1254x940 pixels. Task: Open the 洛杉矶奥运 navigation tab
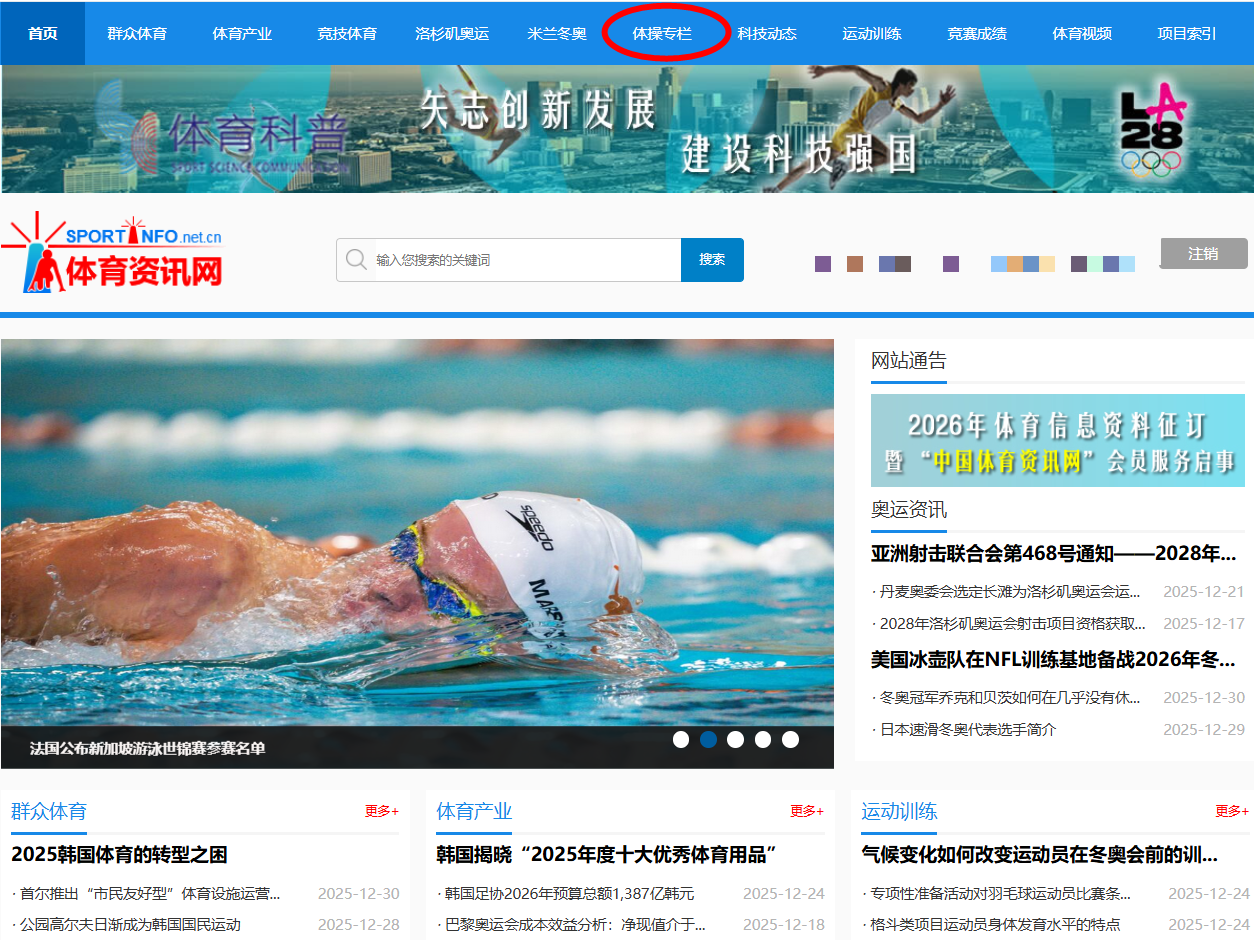pyautogui.click(x=452, y=34)
